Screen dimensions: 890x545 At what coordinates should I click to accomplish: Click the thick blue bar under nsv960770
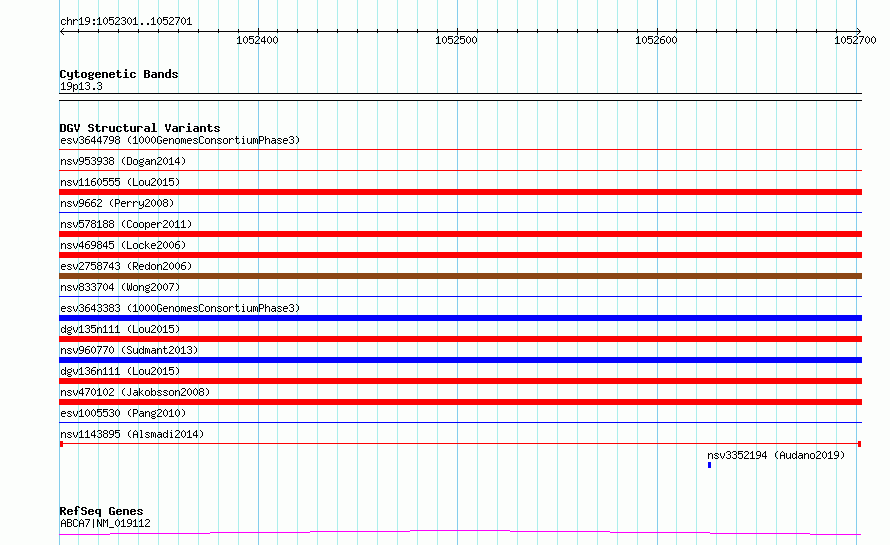click(460, 360)
